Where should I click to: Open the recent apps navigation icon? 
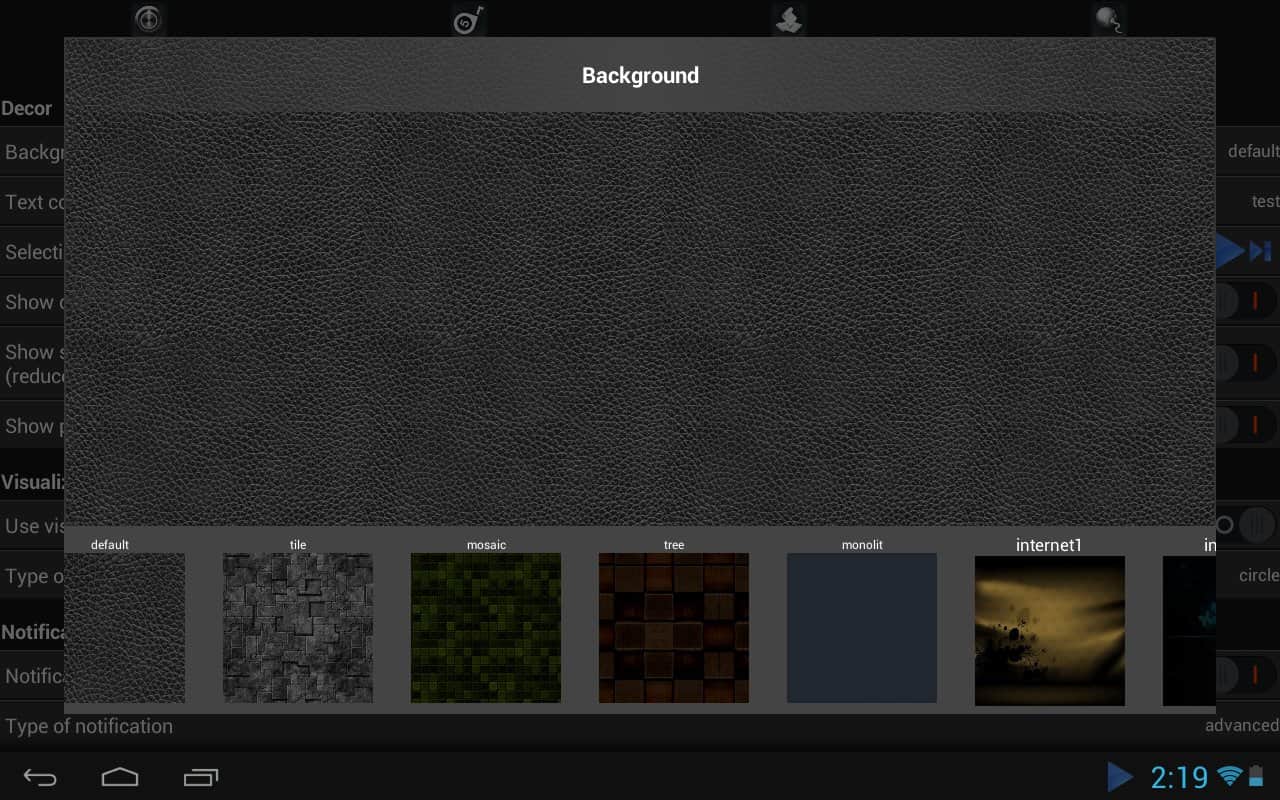(200, 776)
